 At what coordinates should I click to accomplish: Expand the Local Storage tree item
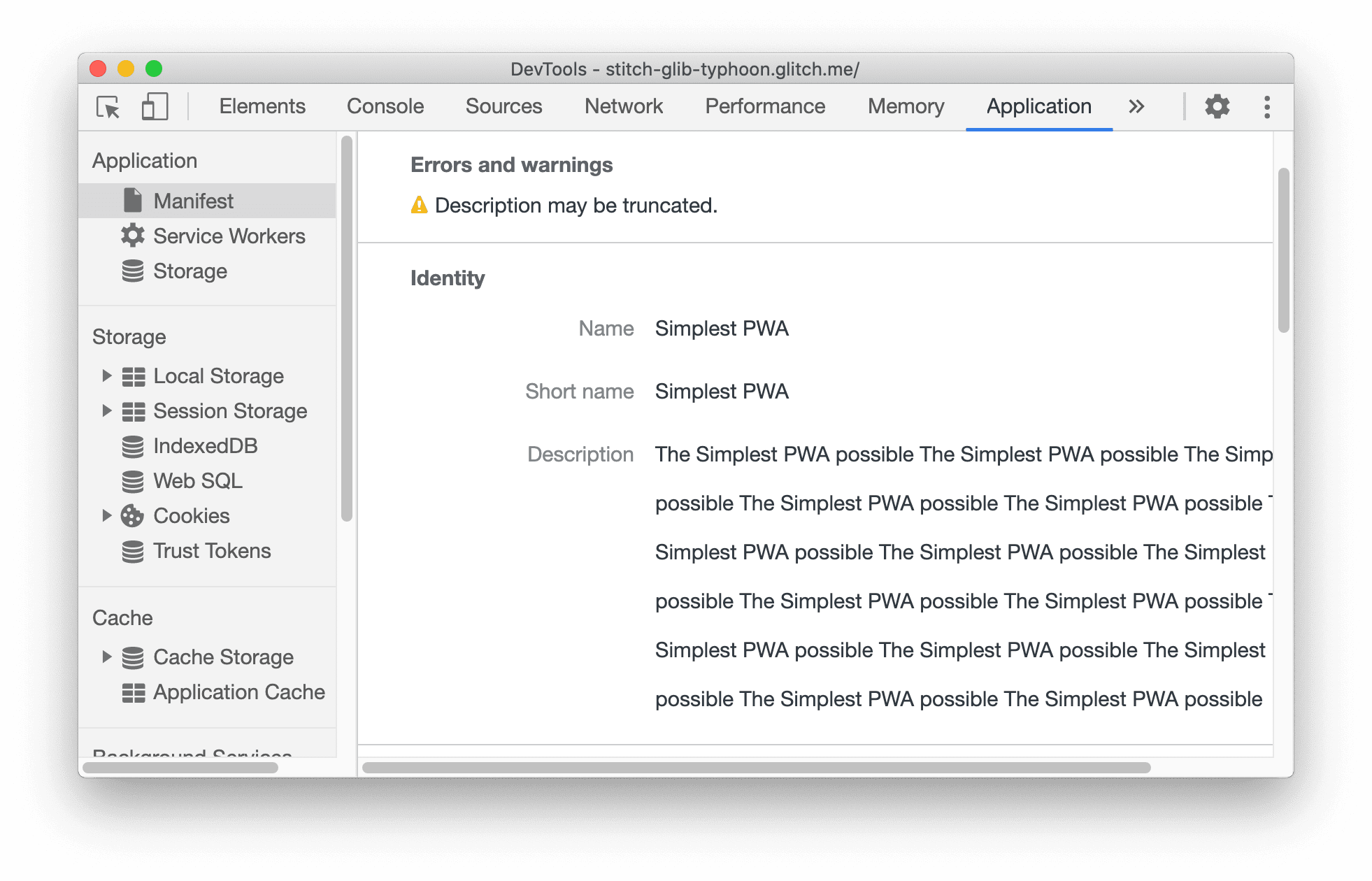[x=107, y=377]
